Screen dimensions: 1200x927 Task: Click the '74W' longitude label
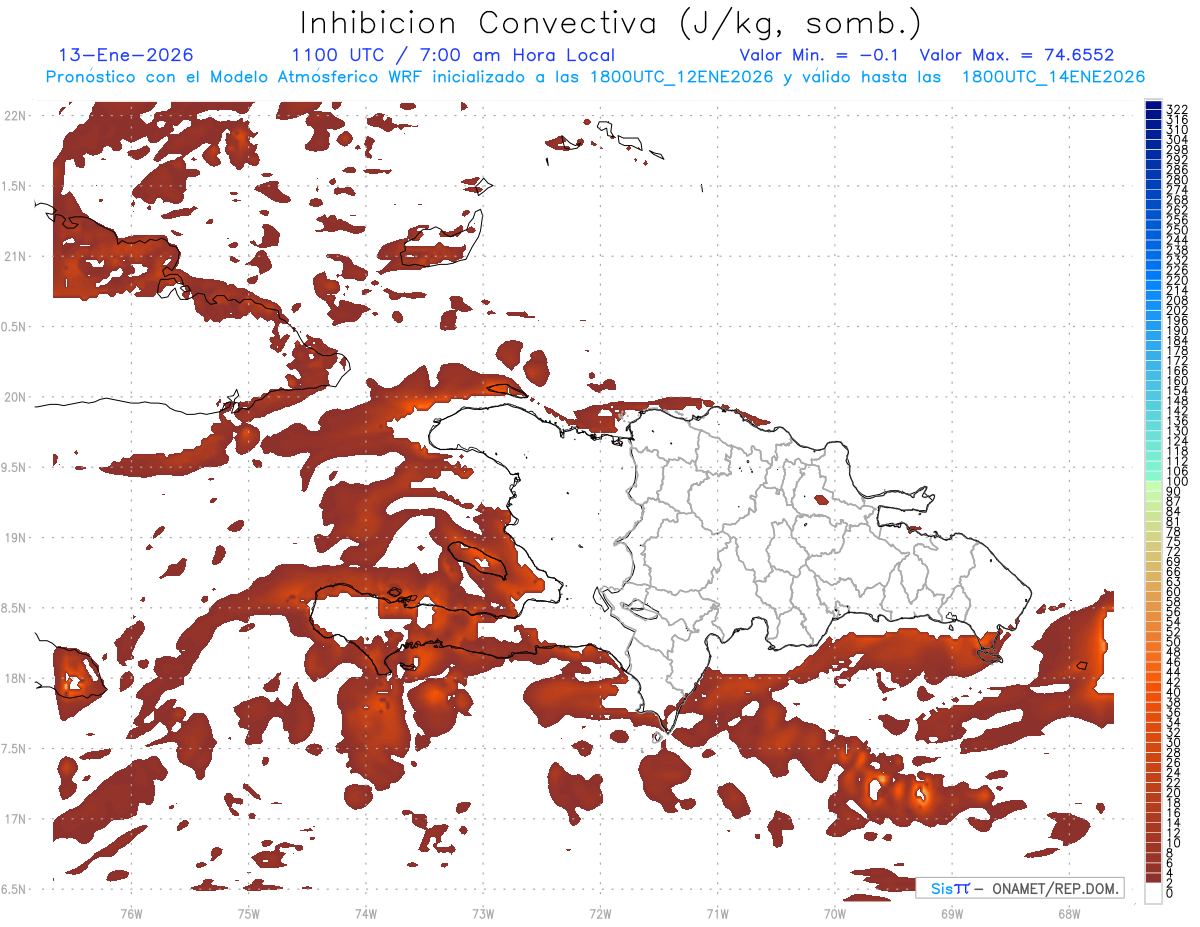coord(366,914)
